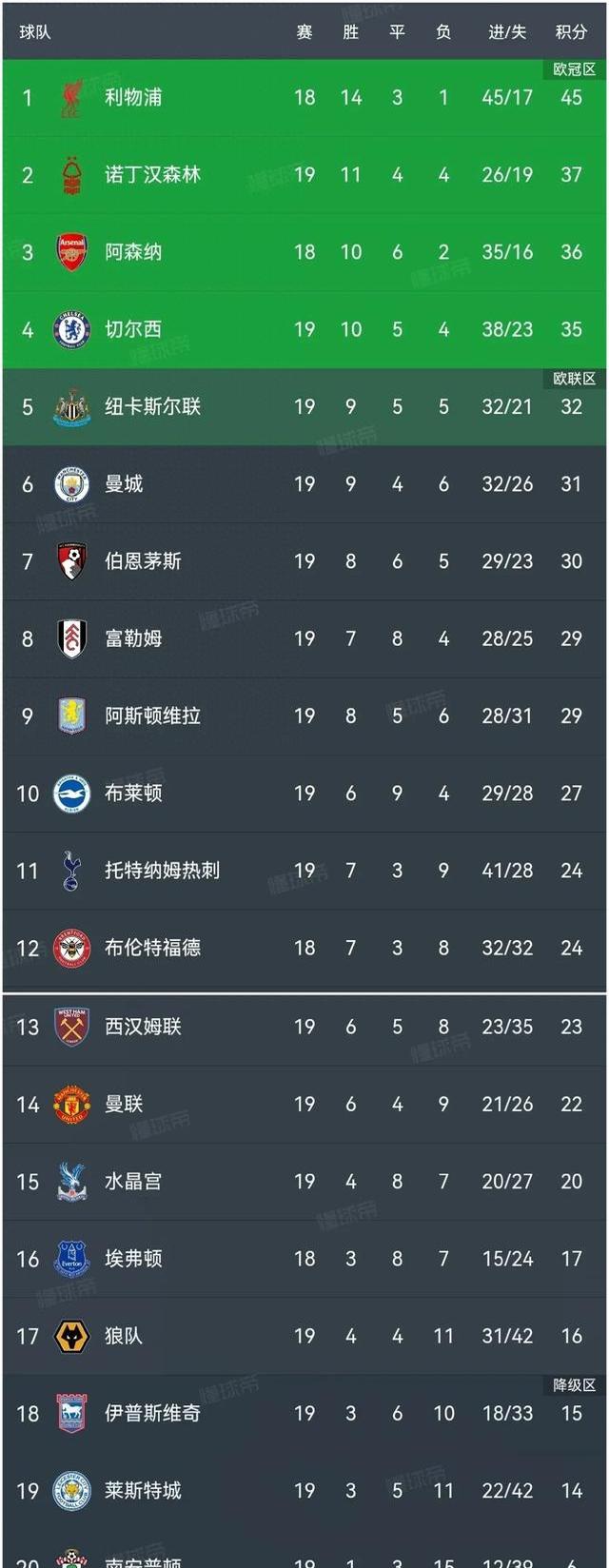Click the 欧冠区 zone label
609x1568 pixels.
[x=575, y=69]
